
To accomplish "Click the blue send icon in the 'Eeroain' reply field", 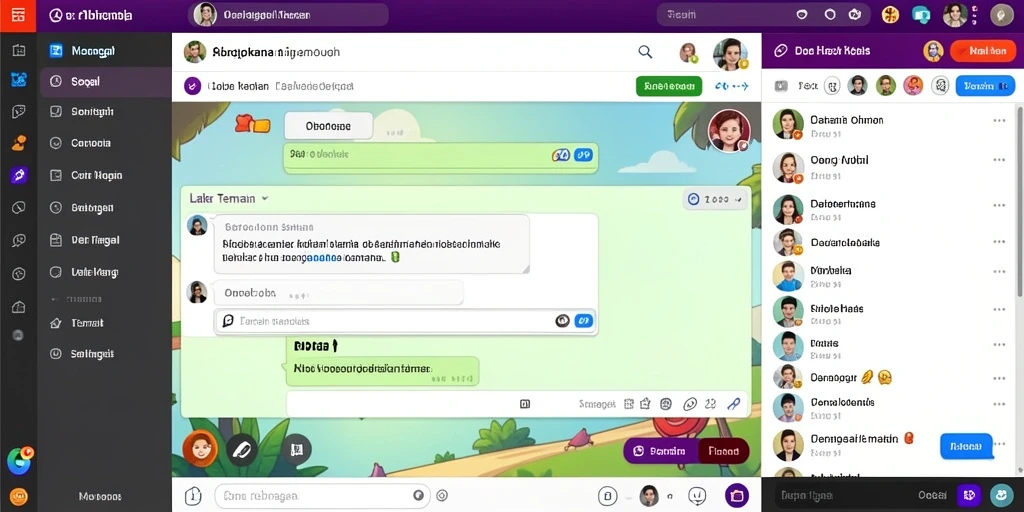I will click(x=583, y=321).
